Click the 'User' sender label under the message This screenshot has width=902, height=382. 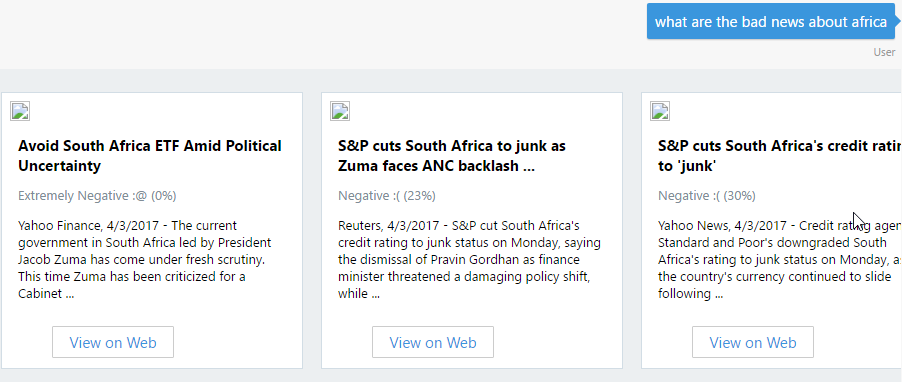[884, 52]
